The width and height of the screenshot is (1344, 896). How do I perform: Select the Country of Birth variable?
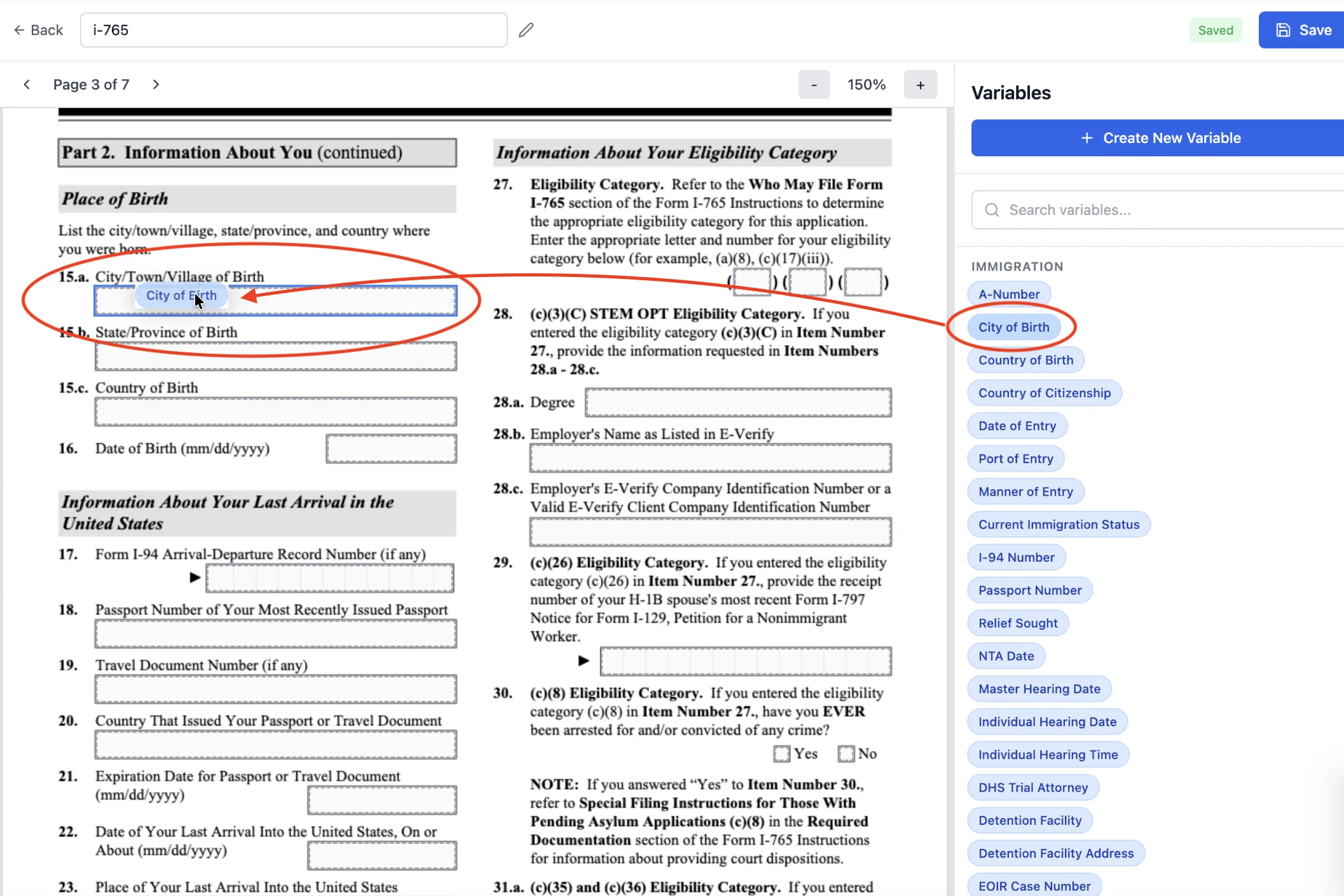[1025, 360]
